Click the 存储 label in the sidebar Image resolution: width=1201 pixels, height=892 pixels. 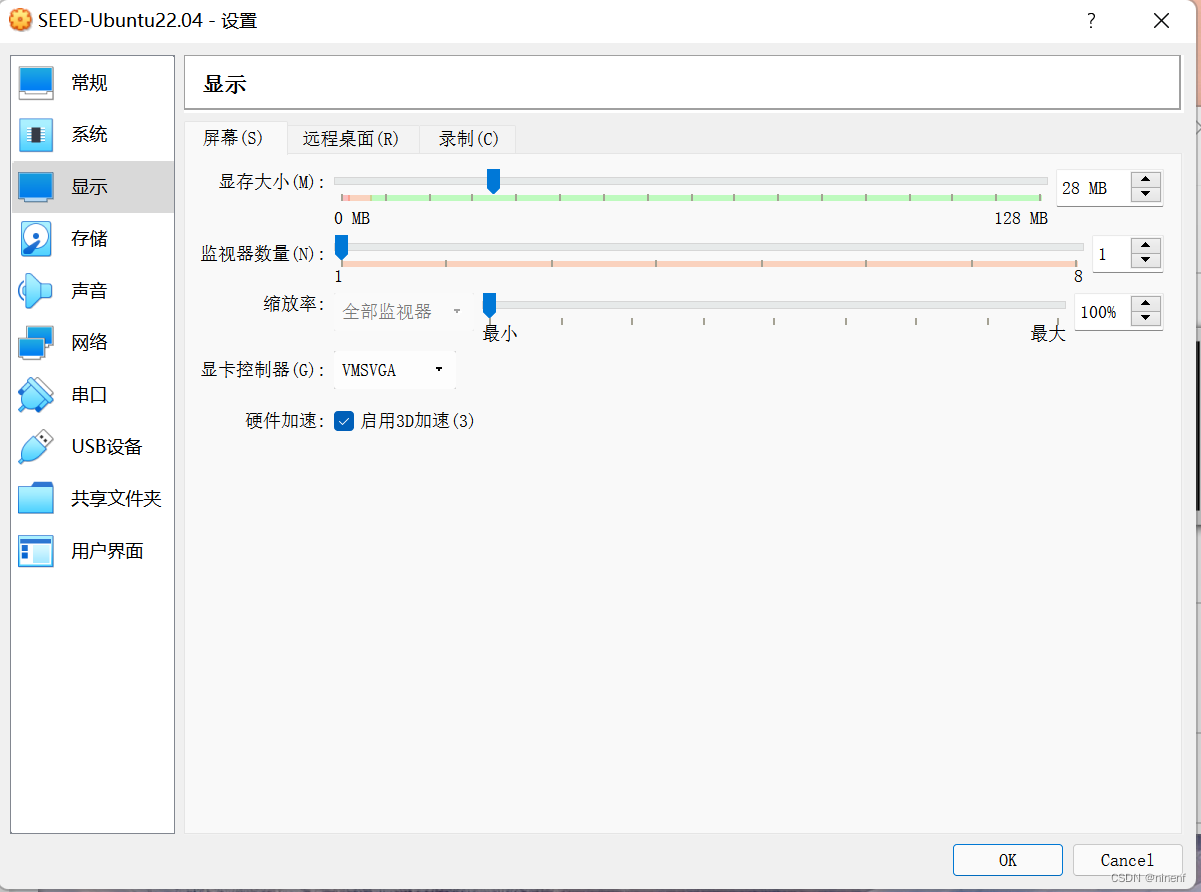coord(89,239)
